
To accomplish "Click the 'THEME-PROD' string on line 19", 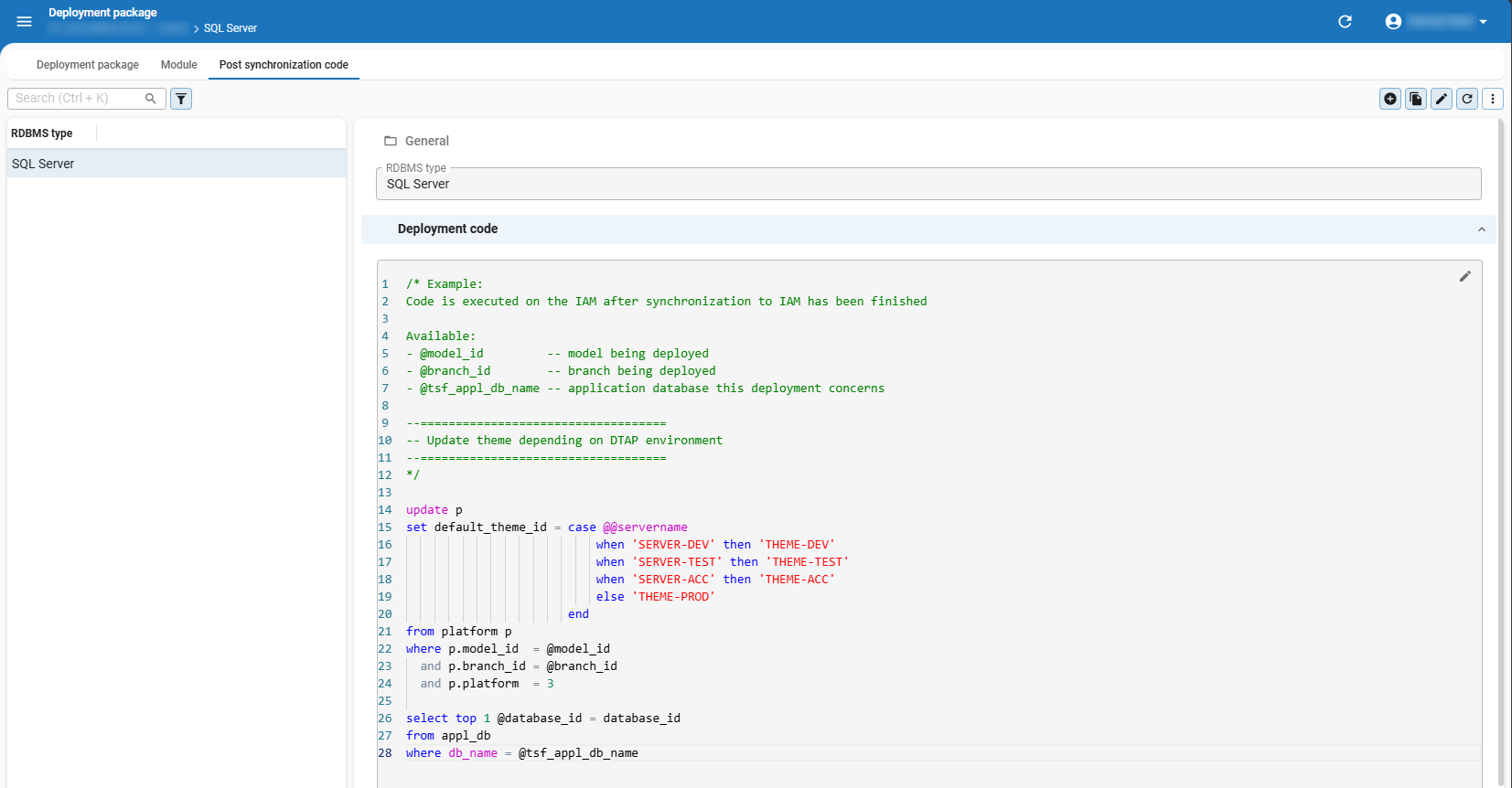I will tap(673, 597).
